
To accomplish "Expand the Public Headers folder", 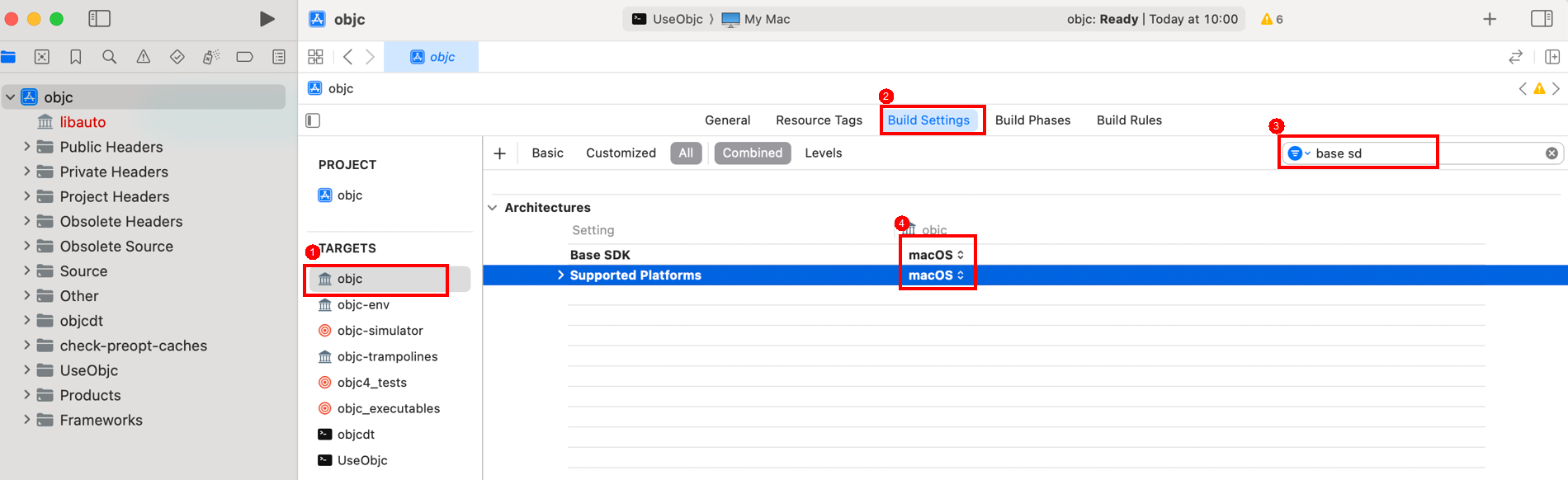I will (27, 147).
